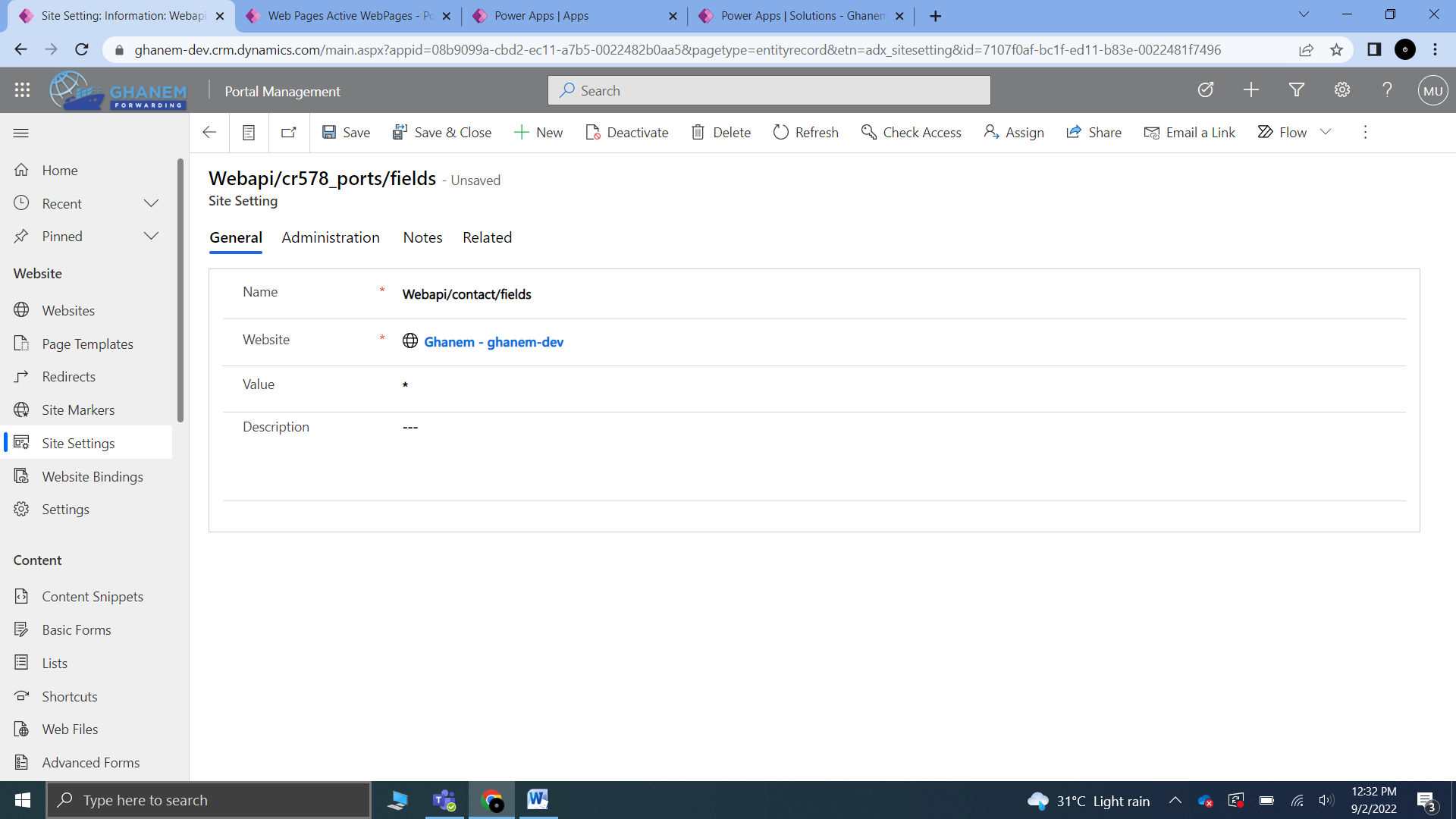Go back using the form back arrow
1456x819 pixels.
coord(209,133)
